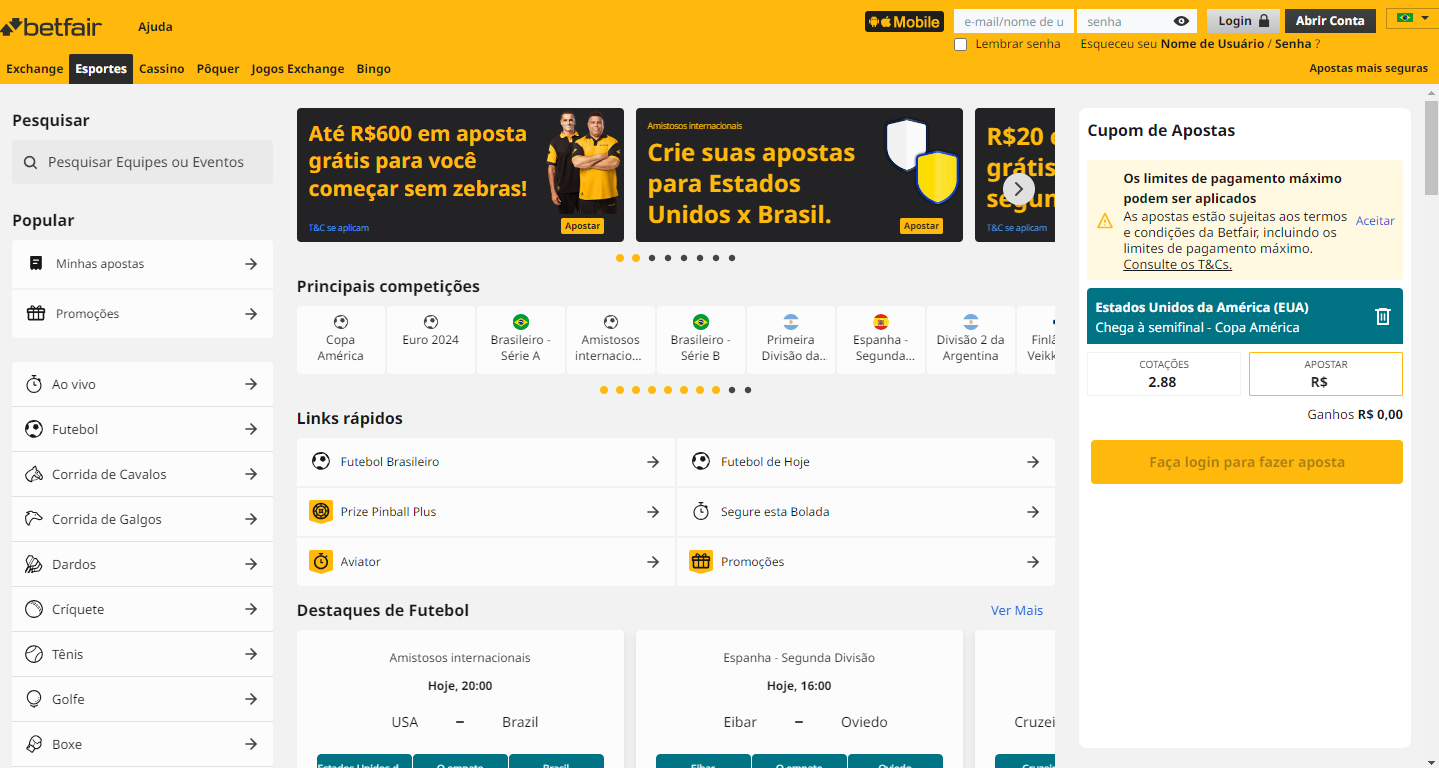Click the Pesquisar Equipes ou Eventos search box
The width and height of the screenshot is (1439, 768).
[x=142, y=162]
